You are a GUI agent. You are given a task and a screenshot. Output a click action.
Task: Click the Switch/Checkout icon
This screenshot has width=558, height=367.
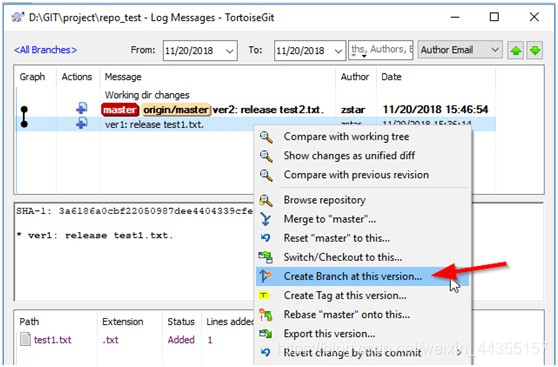pos(266,257)
